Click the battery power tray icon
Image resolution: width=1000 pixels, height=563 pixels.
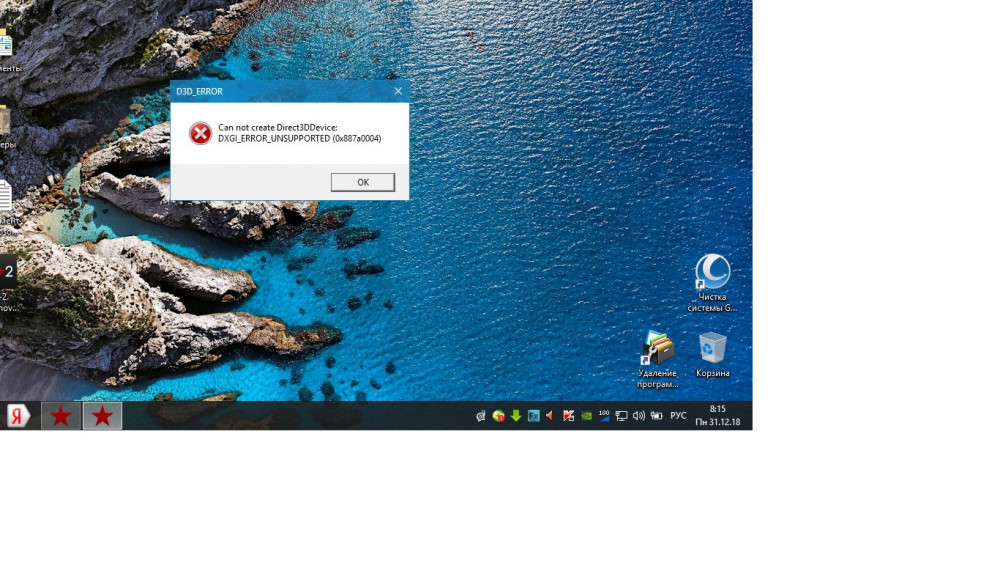click(656, 416)
